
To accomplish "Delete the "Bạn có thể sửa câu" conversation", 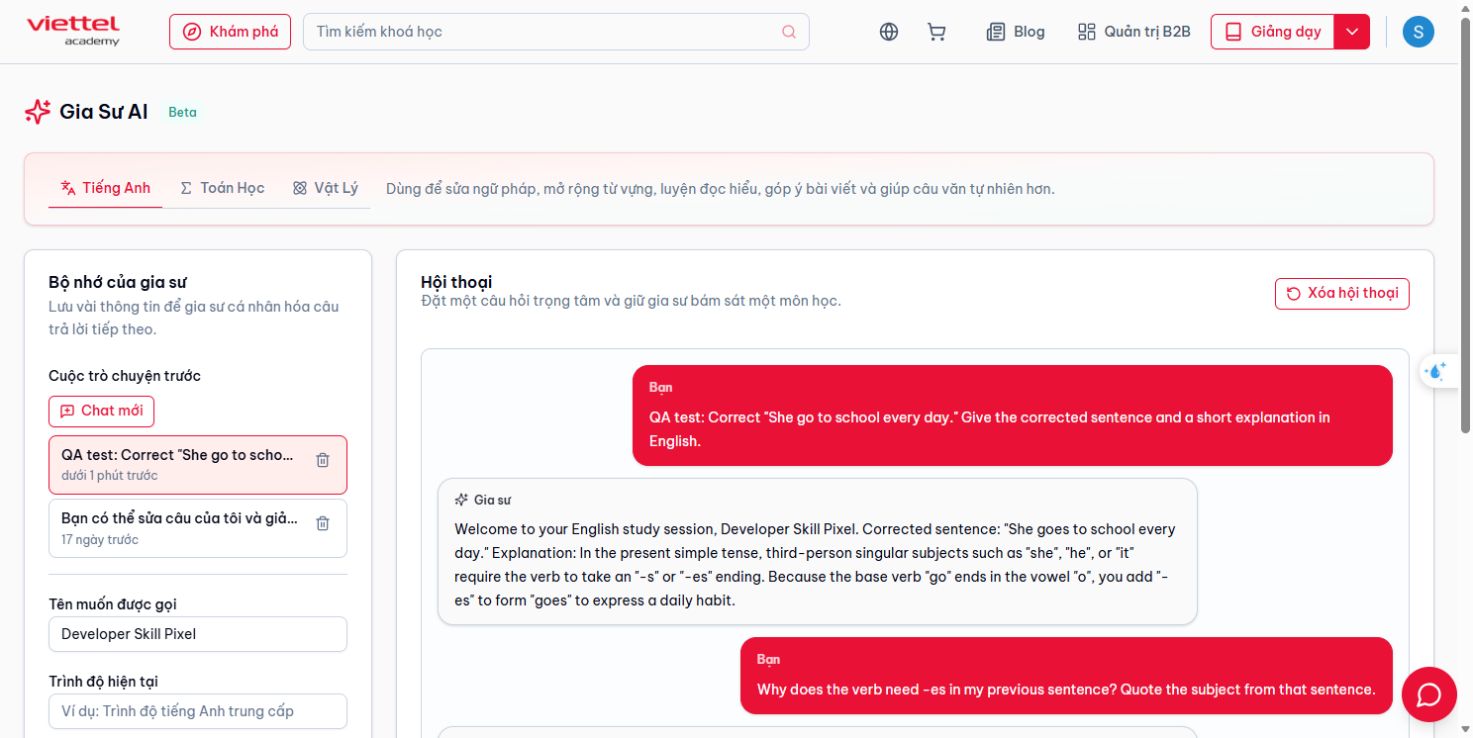I will 323,523.
